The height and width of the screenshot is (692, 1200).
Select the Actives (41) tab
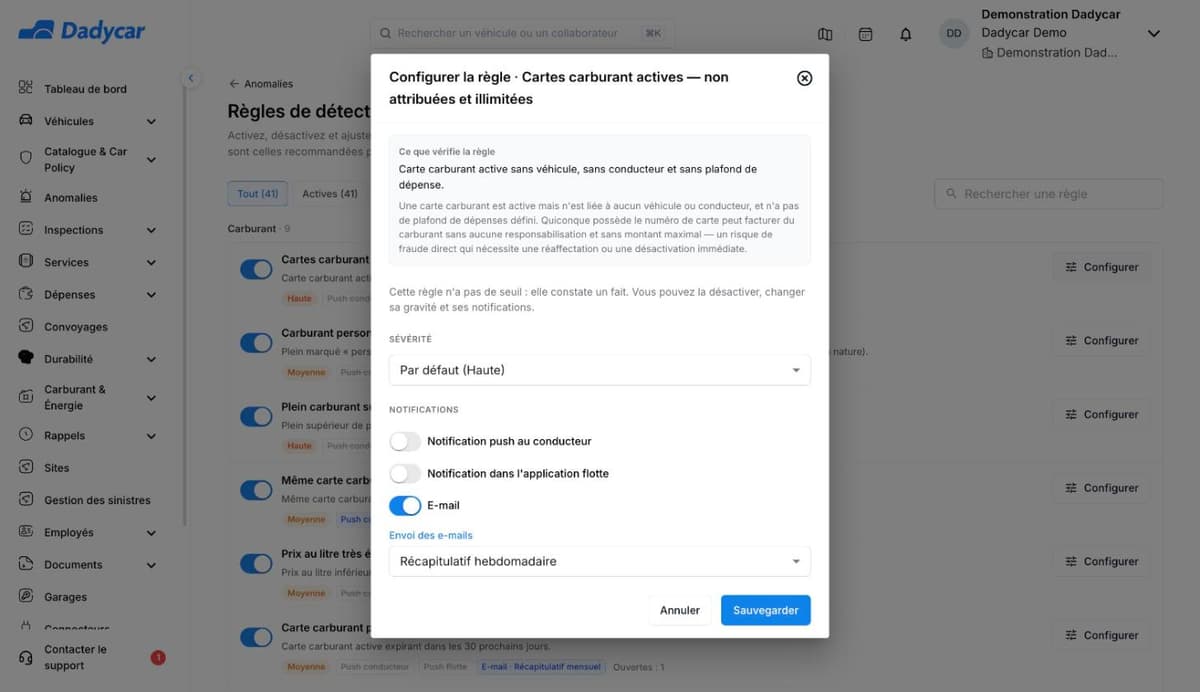(330, 193)
